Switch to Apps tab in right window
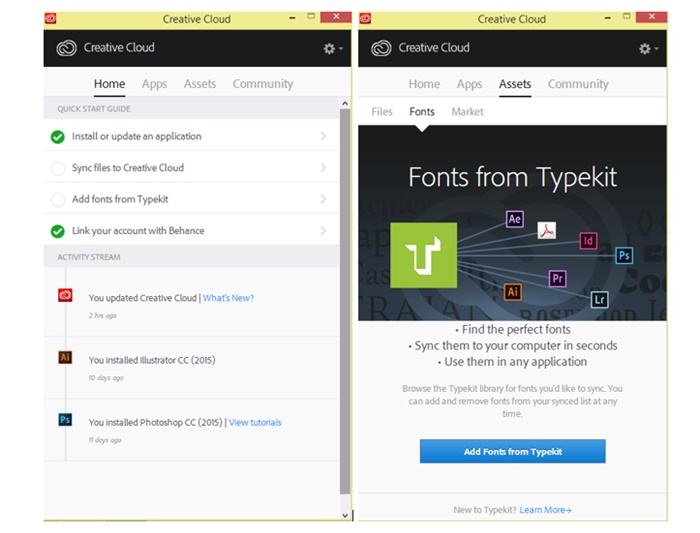The height and width of the screenshot is (533, 700). point(469,84)
